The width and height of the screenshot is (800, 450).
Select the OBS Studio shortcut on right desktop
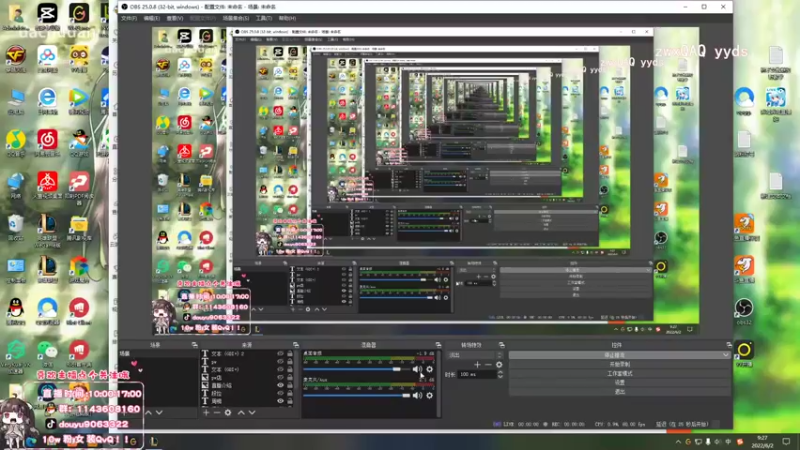[744, 311]
